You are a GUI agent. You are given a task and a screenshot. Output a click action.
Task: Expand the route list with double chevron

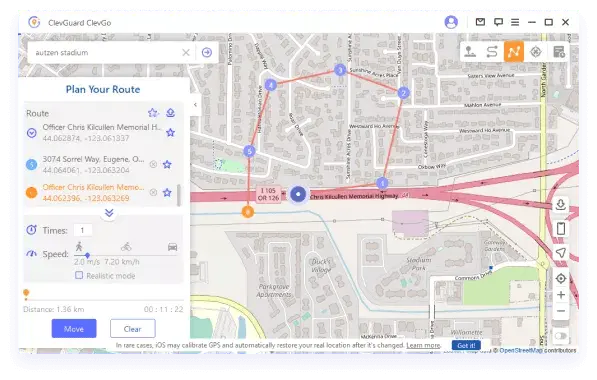click(x=109, y=212)
